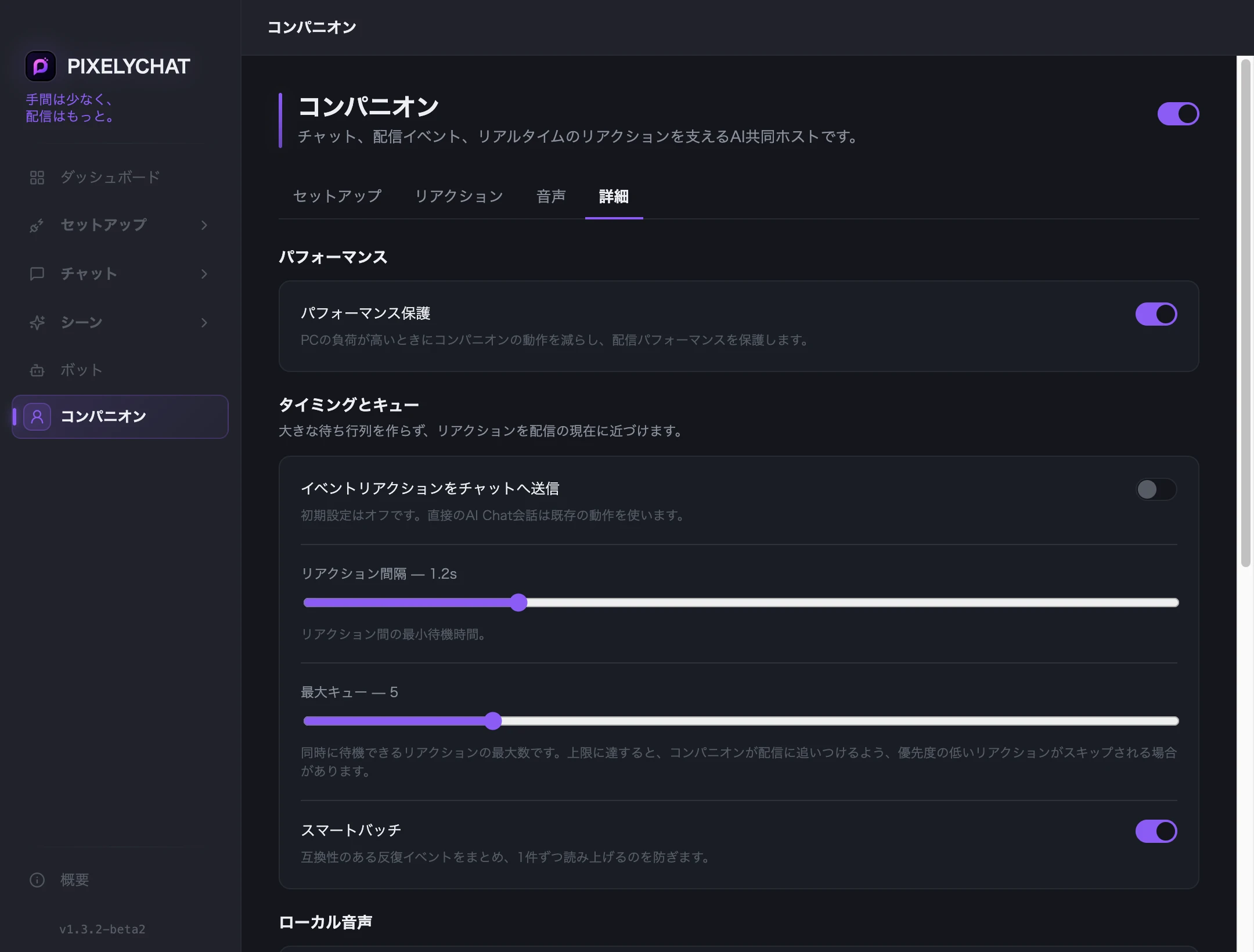Screen dimensions: 1254x952
Task: Click the ローカル音声 section heading
Action: tap(325, 922)
